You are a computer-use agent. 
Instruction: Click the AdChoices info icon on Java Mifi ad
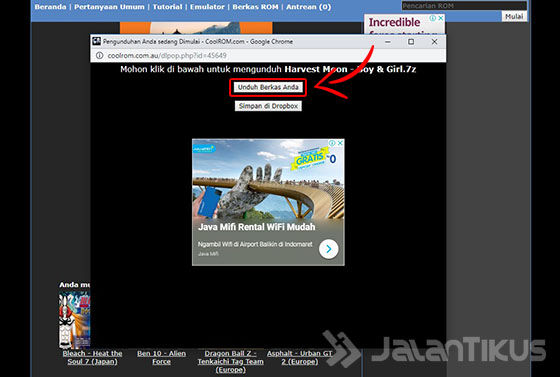[332, 143]
